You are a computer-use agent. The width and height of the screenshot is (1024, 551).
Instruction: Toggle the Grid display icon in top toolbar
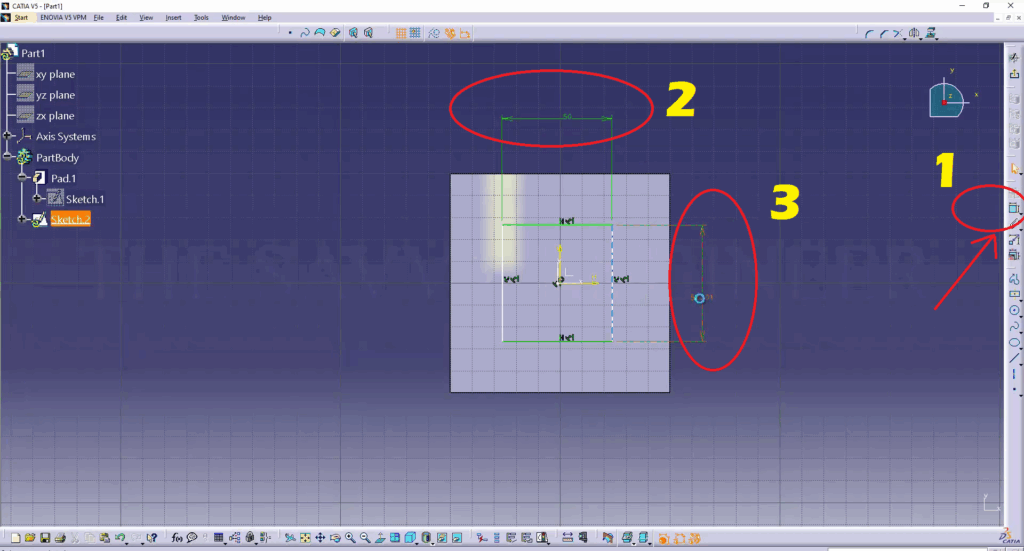tap(401, 33)
